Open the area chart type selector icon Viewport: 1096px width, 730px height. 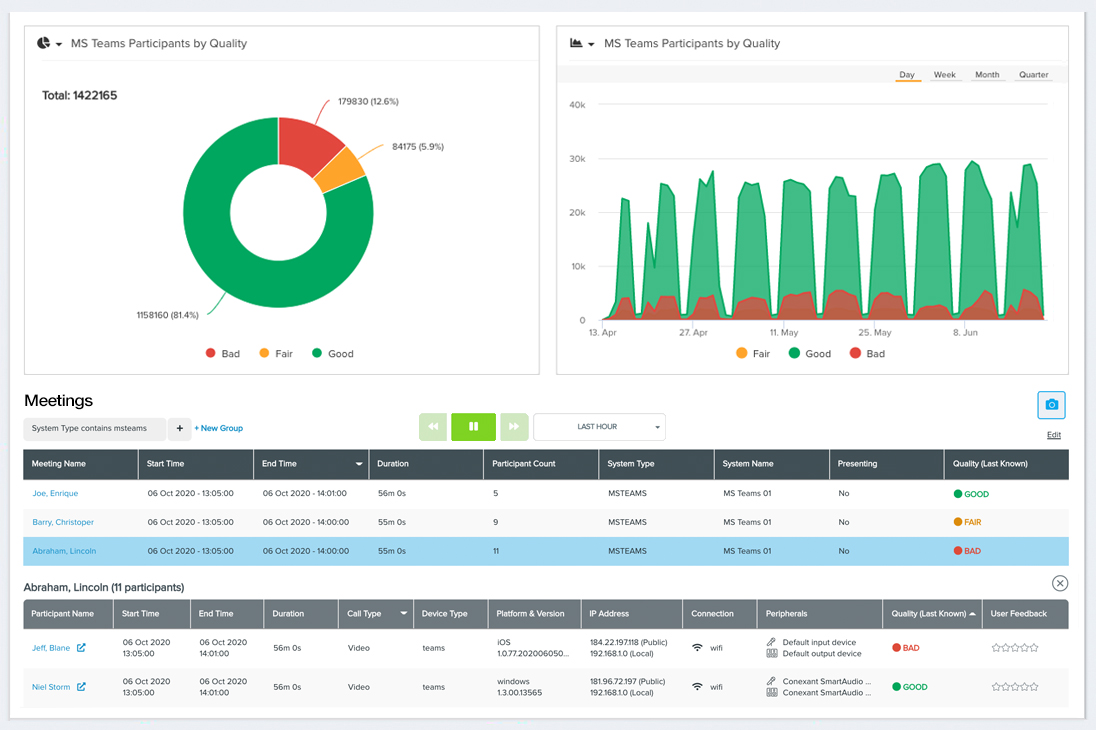(581, 43)
